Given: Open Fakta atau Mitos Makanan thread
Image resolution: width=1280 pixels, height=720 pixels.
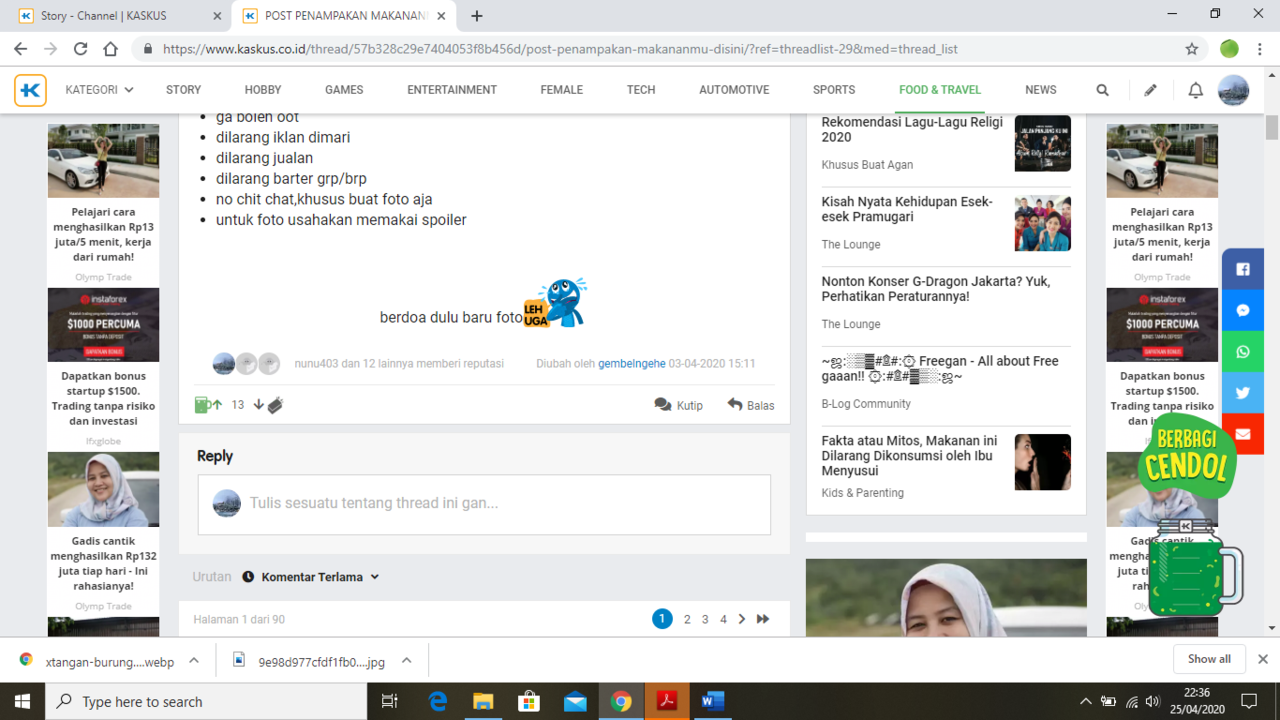Looking at the screenshot, I should click(x=910, y=456).
